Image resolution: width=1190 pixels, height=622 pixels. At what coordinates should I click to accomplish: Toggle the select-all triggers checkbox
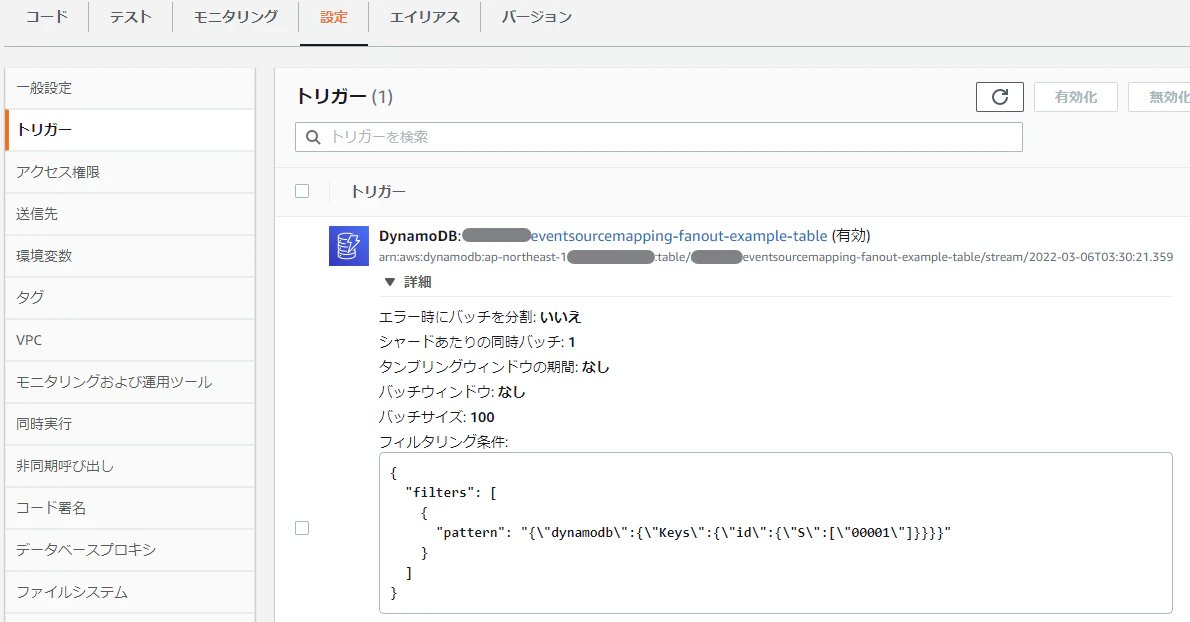coord(302,191)
